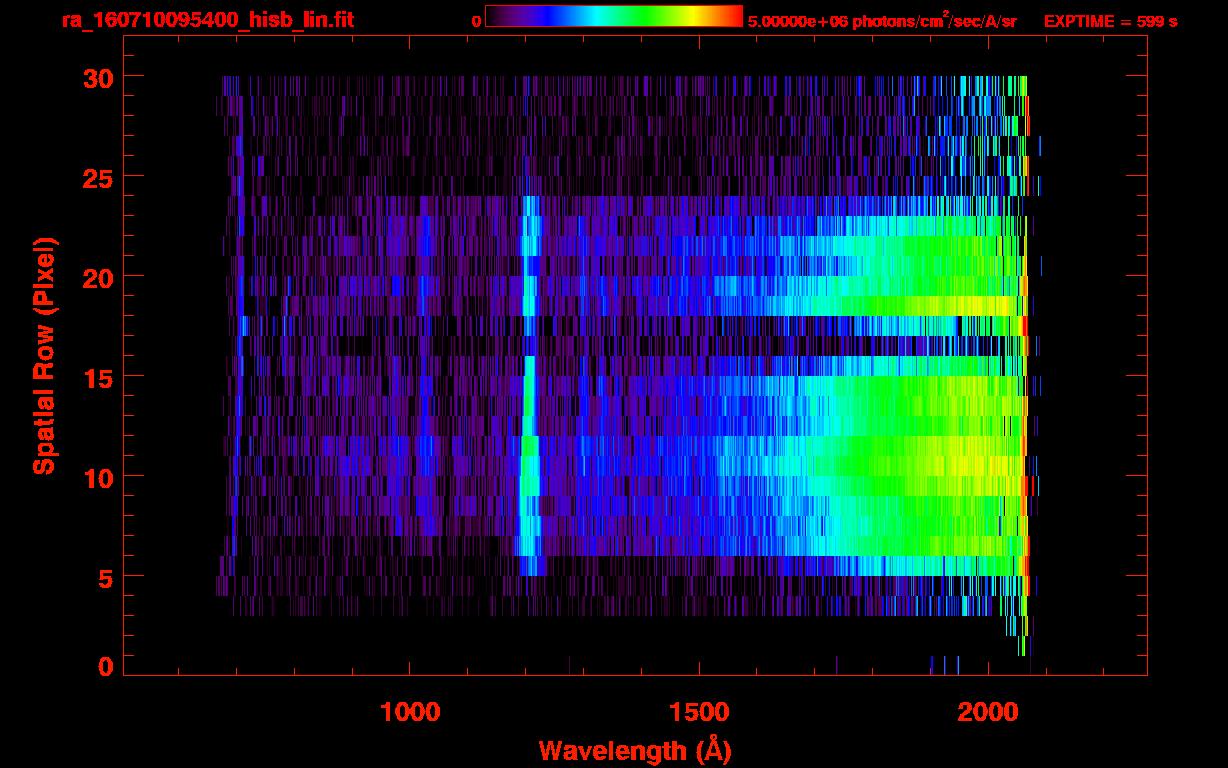Click the colorbar minimum label 0
Viewport: 1228px width, 768px height.
point(476,21)
